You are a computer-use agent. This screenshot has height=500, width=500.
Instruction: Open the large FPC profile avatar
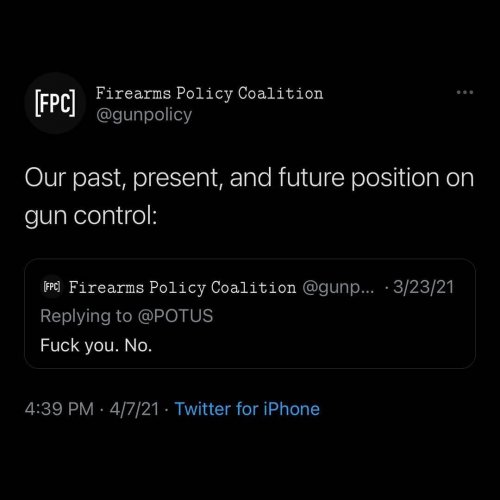coord(55,103)
